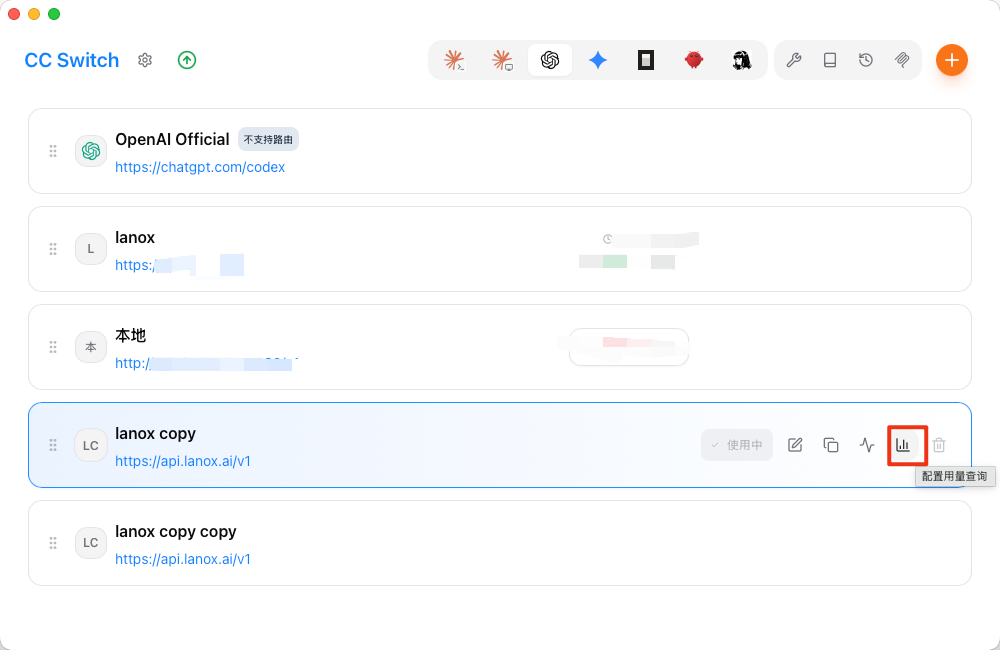Grab the drag handle of 本地 provider
The height and width of the screenshot is (650, 1000).
[53, 347]
